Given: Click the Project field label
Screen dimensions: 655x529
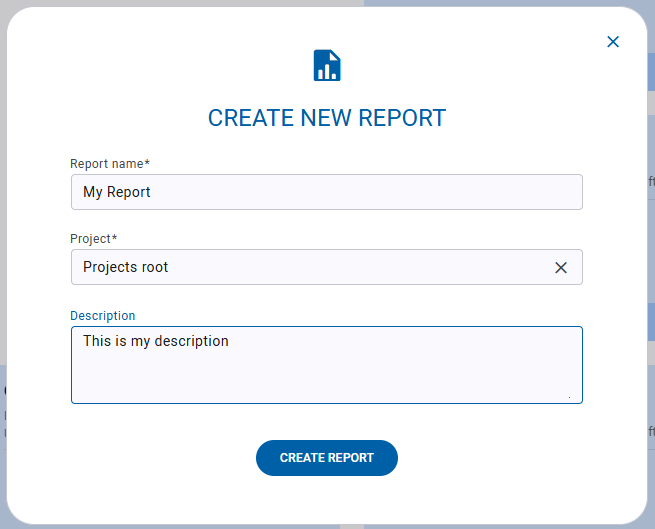Looking at the screenshot, I should click(91, 238).
